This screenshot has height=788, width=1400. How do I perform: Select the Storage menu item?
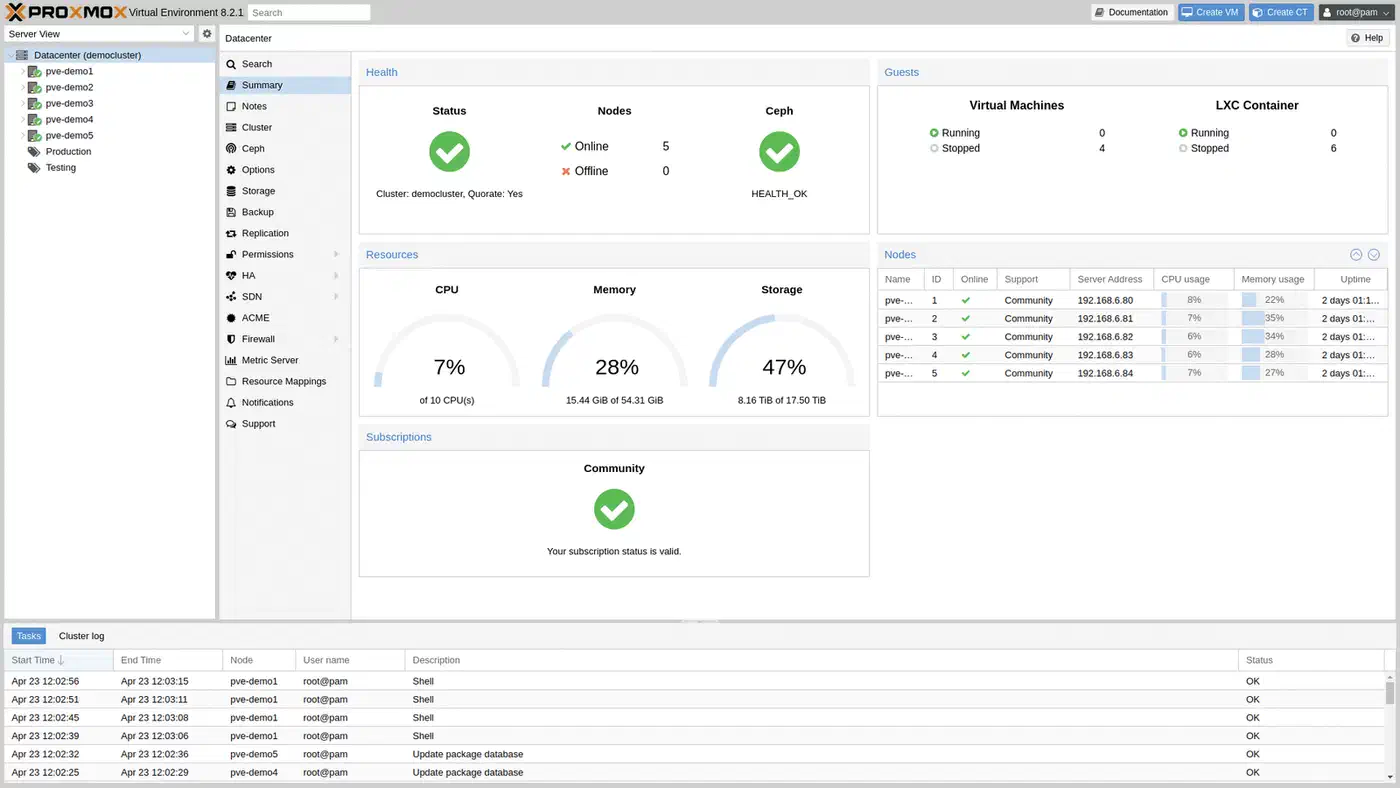pos(257,191)
